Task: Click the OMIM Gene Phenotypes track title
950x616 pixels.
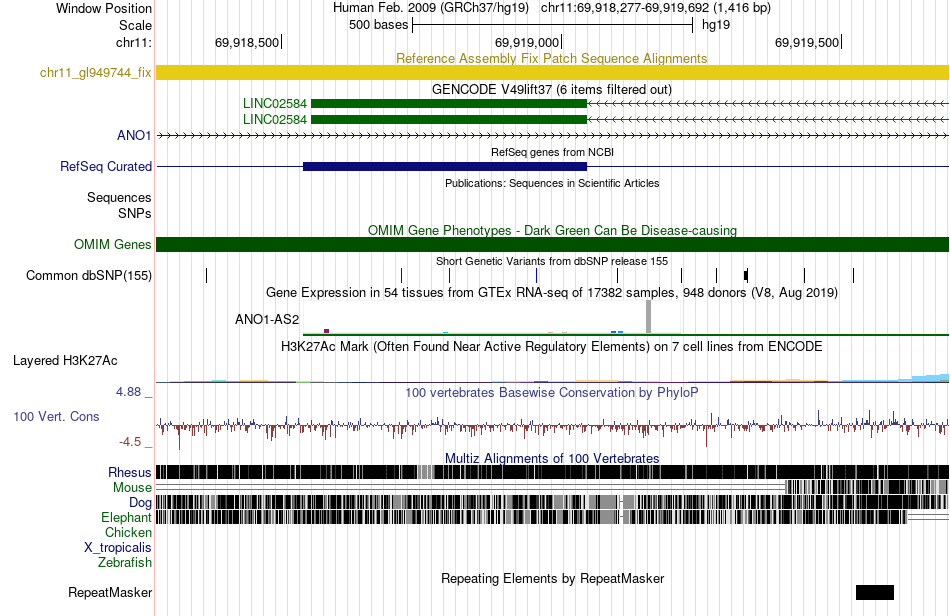Action: point(553,231)
